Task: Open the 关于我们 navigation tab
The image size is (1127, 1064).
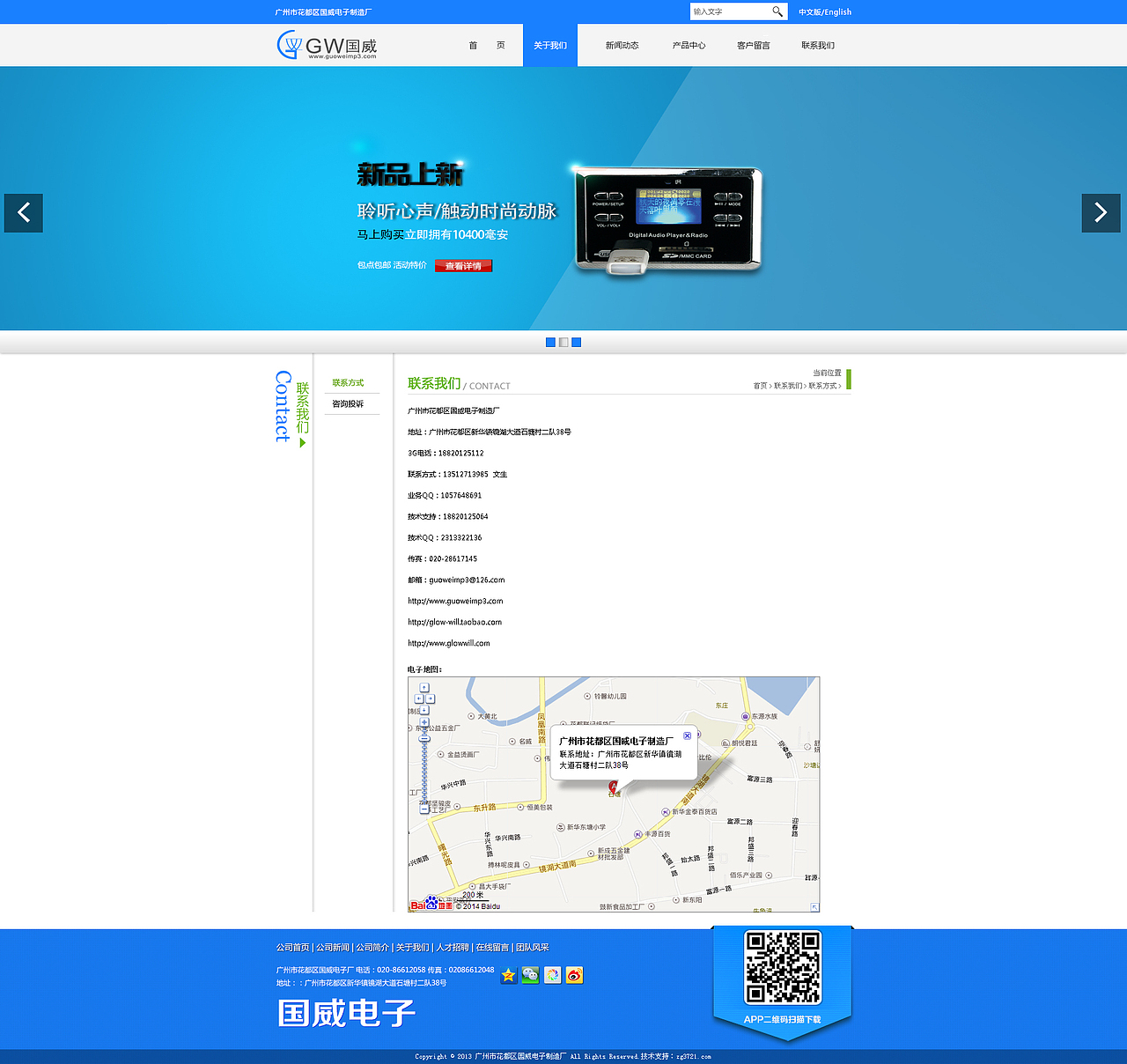Action: 550,45
